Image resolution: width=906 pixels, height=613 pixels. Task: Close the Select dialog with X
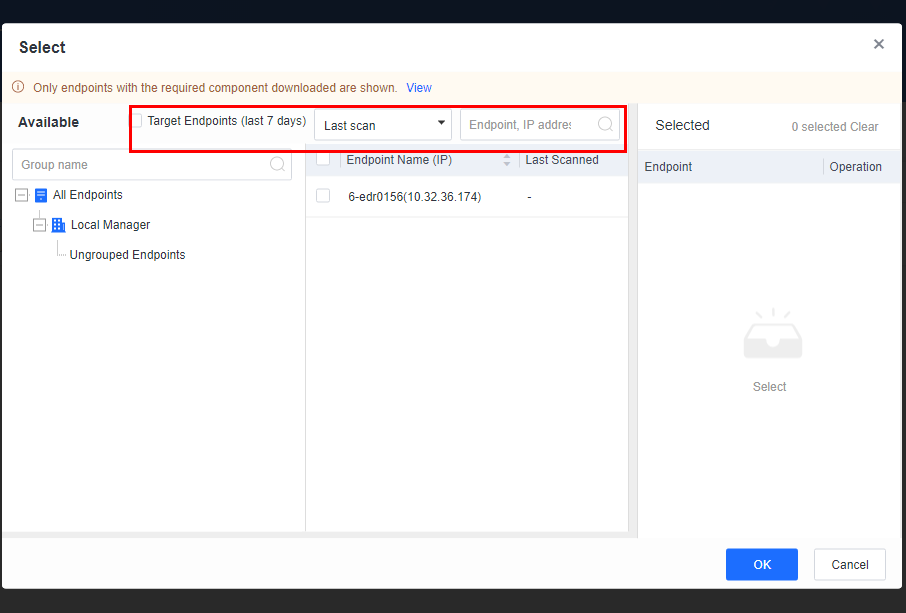point(879,44)
